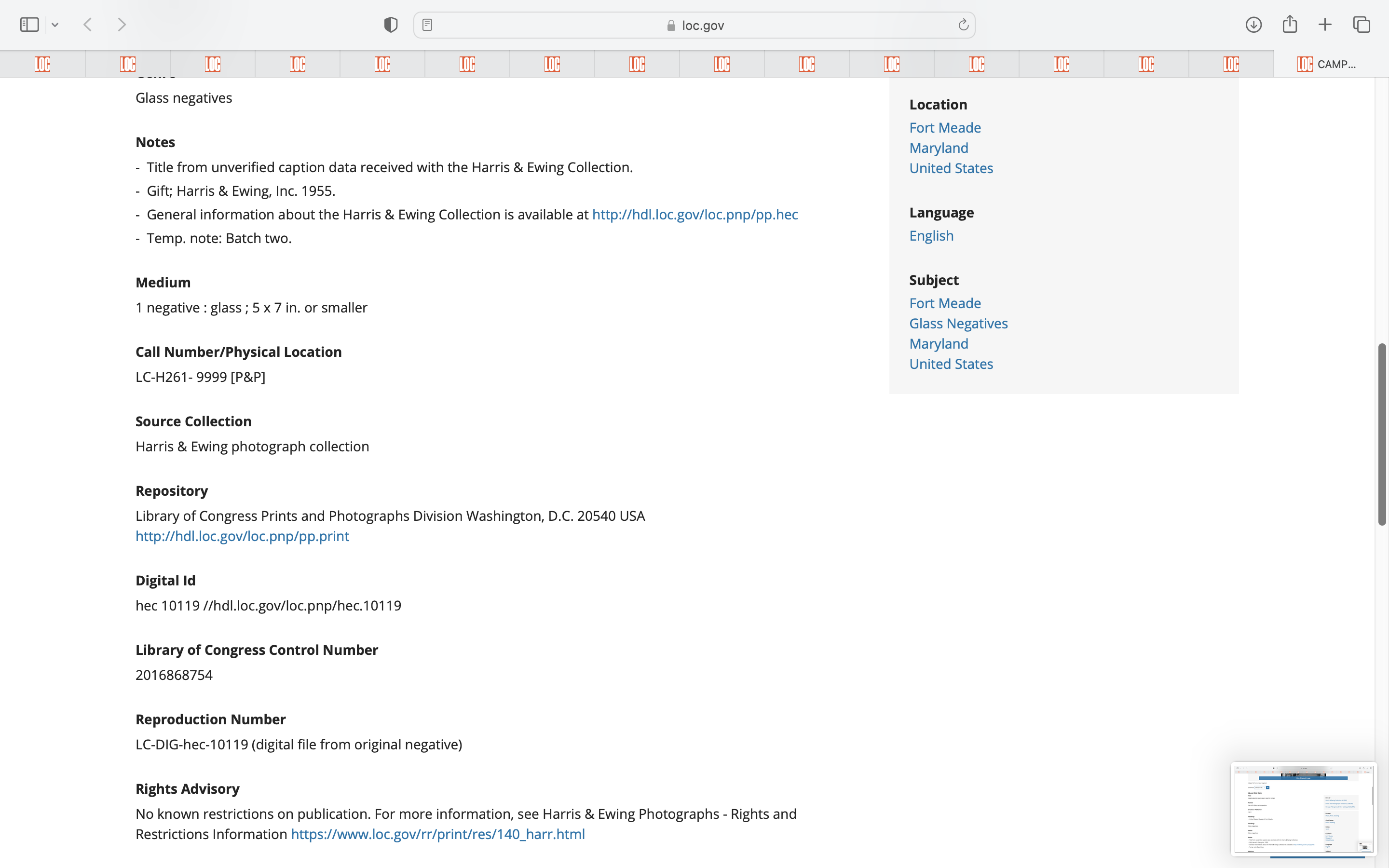Follow the pp.print repository link
This screenshot has height=868, width=1389.
click(242, 536)
